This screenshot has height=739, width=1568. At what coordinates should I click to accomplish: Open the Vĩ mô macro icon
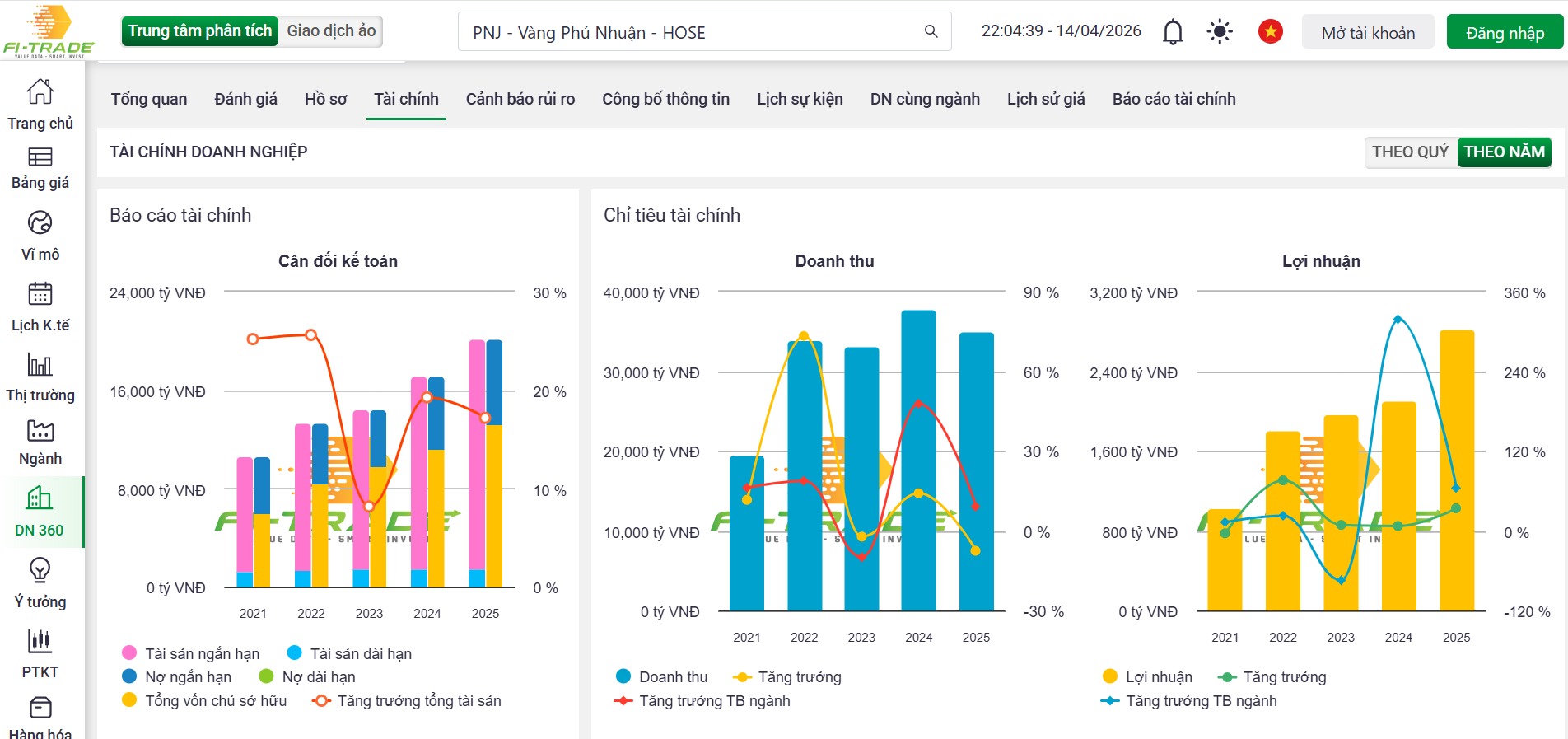[40, 222]
